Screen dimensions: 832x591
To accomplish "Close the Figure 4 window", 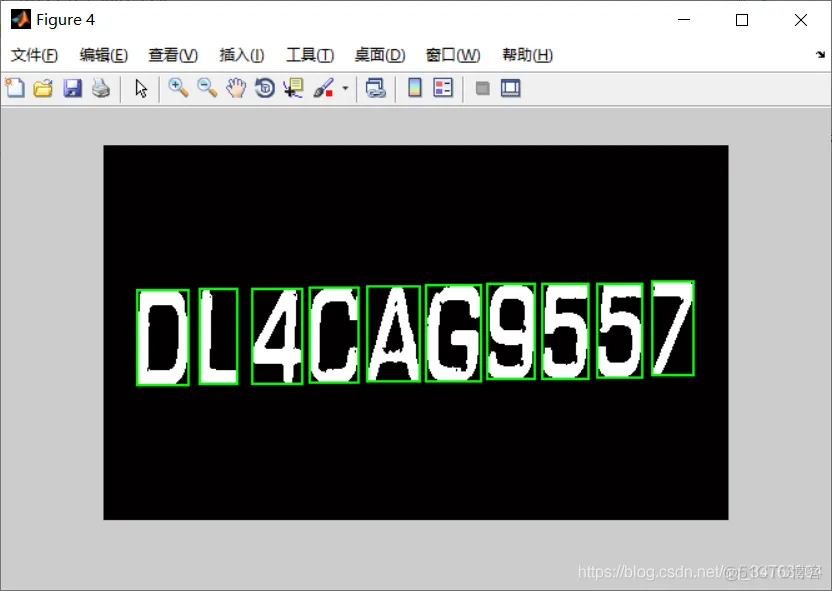I will point(801,20).
